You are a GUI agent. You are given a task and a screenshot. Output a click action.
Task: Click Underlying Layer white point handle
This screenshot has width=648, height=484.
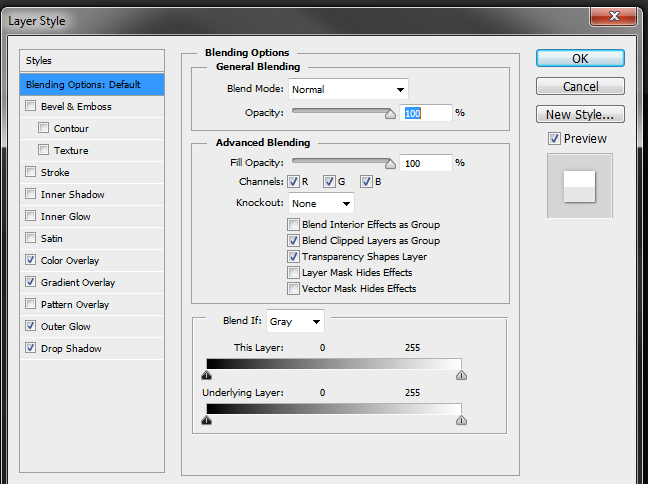461,420
